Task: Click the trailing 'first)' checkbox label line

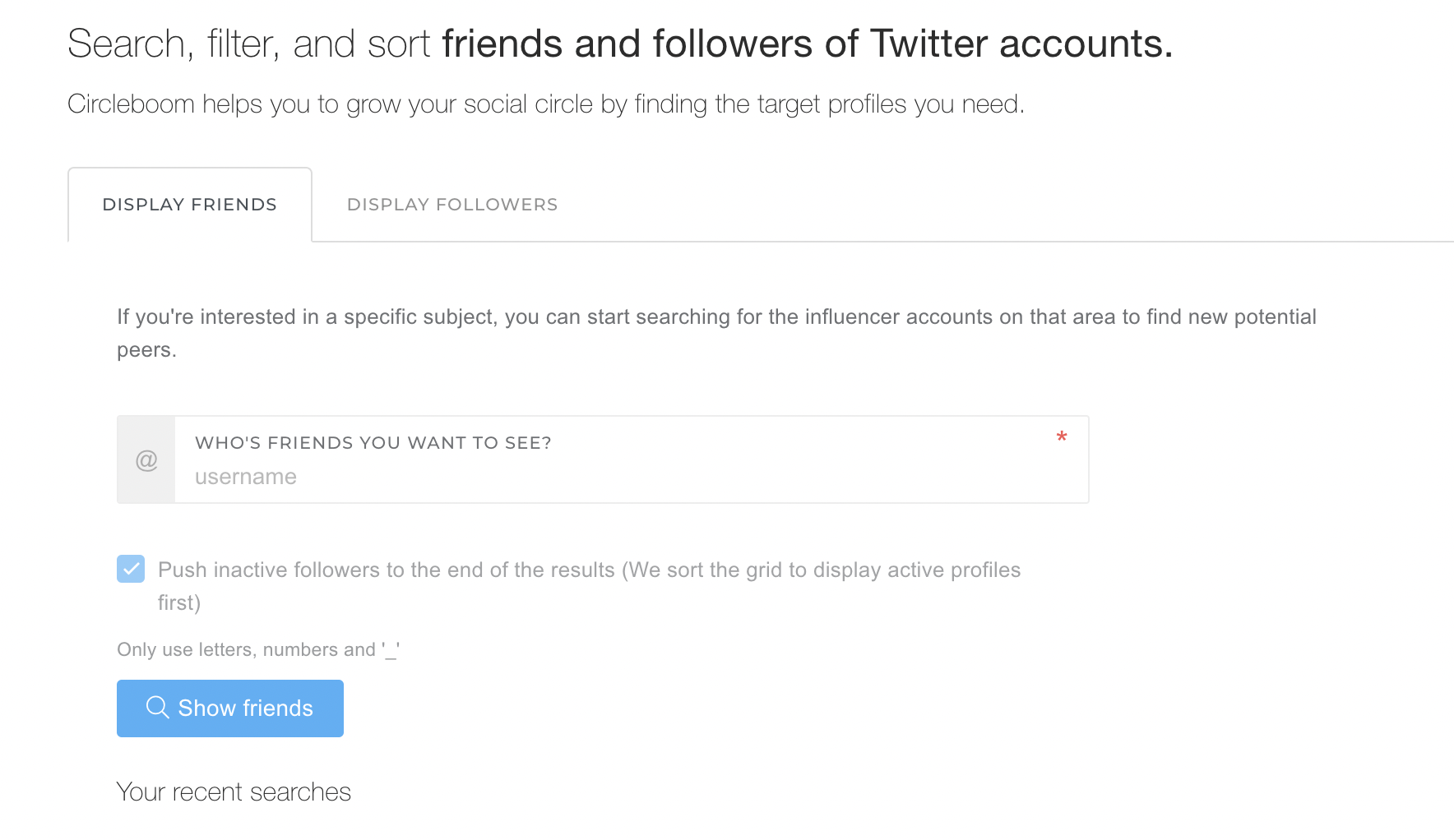Action: point(179,602)
